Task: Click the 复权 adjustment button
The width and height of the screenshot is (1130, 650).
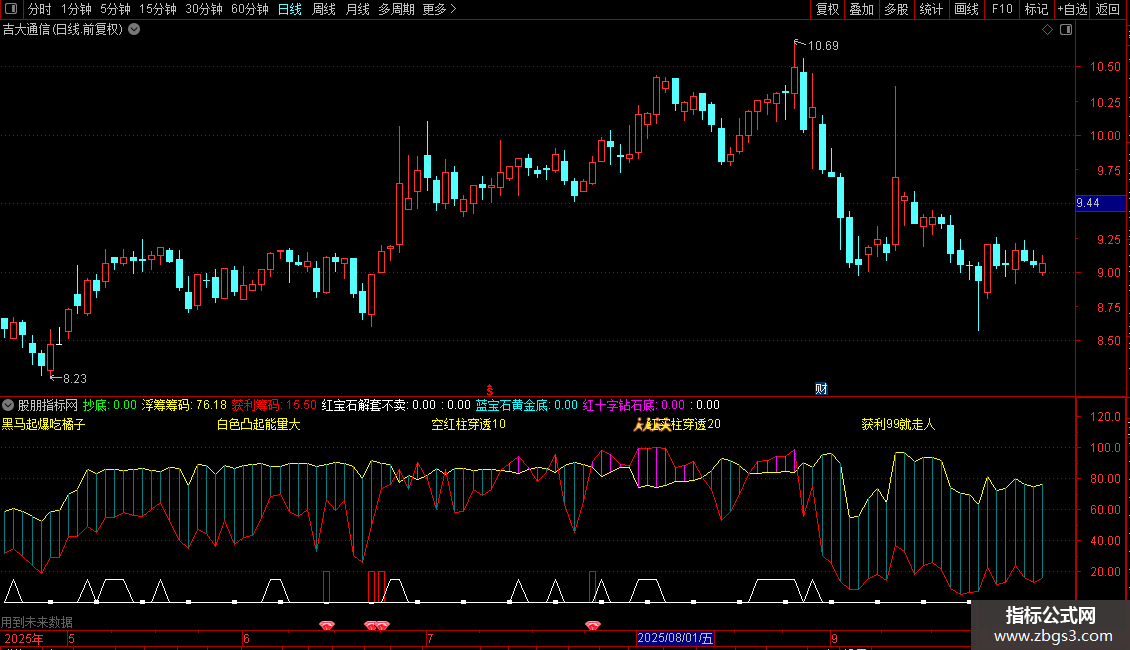Action: 827,9
